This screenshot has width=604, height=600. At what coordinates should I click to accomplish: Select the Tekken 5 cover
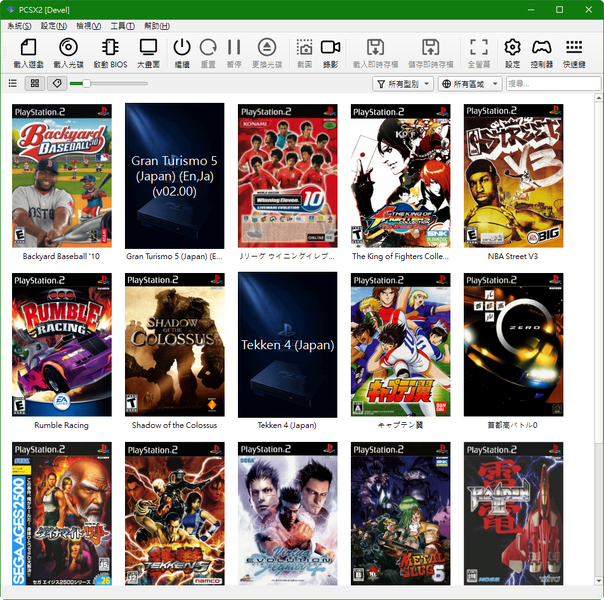174,514
